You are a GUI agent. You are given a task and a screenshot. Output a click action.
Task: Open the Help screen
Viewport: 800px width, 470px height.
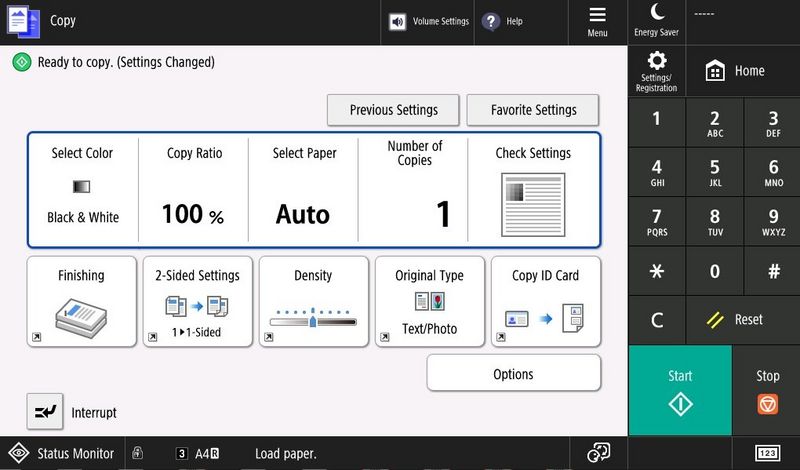[x=504, y=21]
